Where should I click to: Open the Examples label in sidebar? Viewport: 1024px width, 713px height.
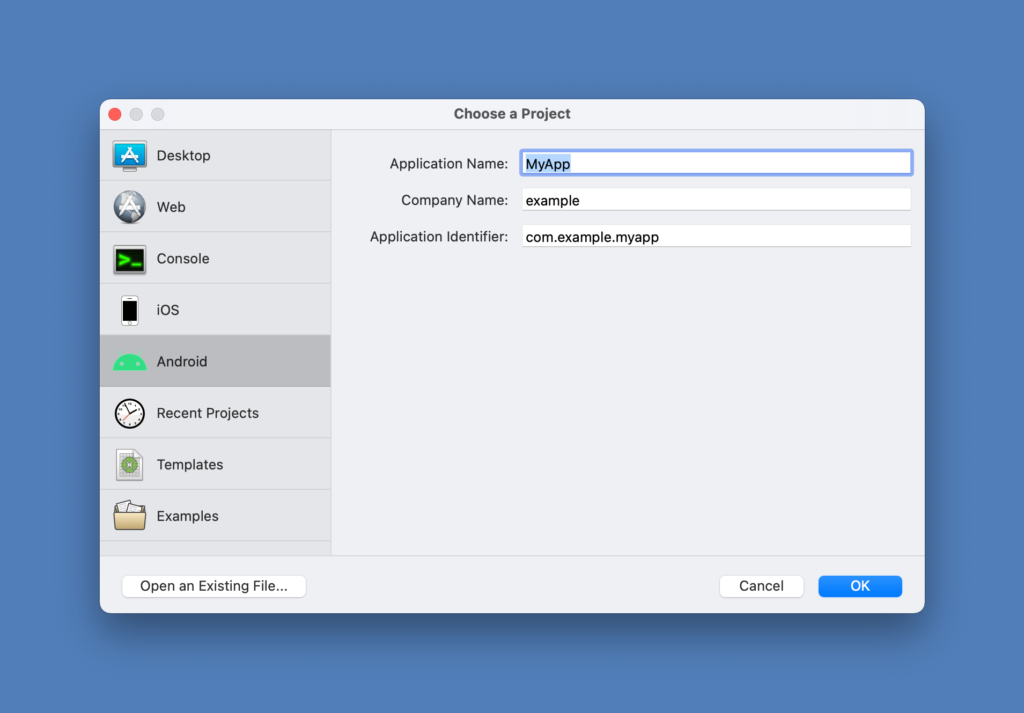tap(187, 516)
